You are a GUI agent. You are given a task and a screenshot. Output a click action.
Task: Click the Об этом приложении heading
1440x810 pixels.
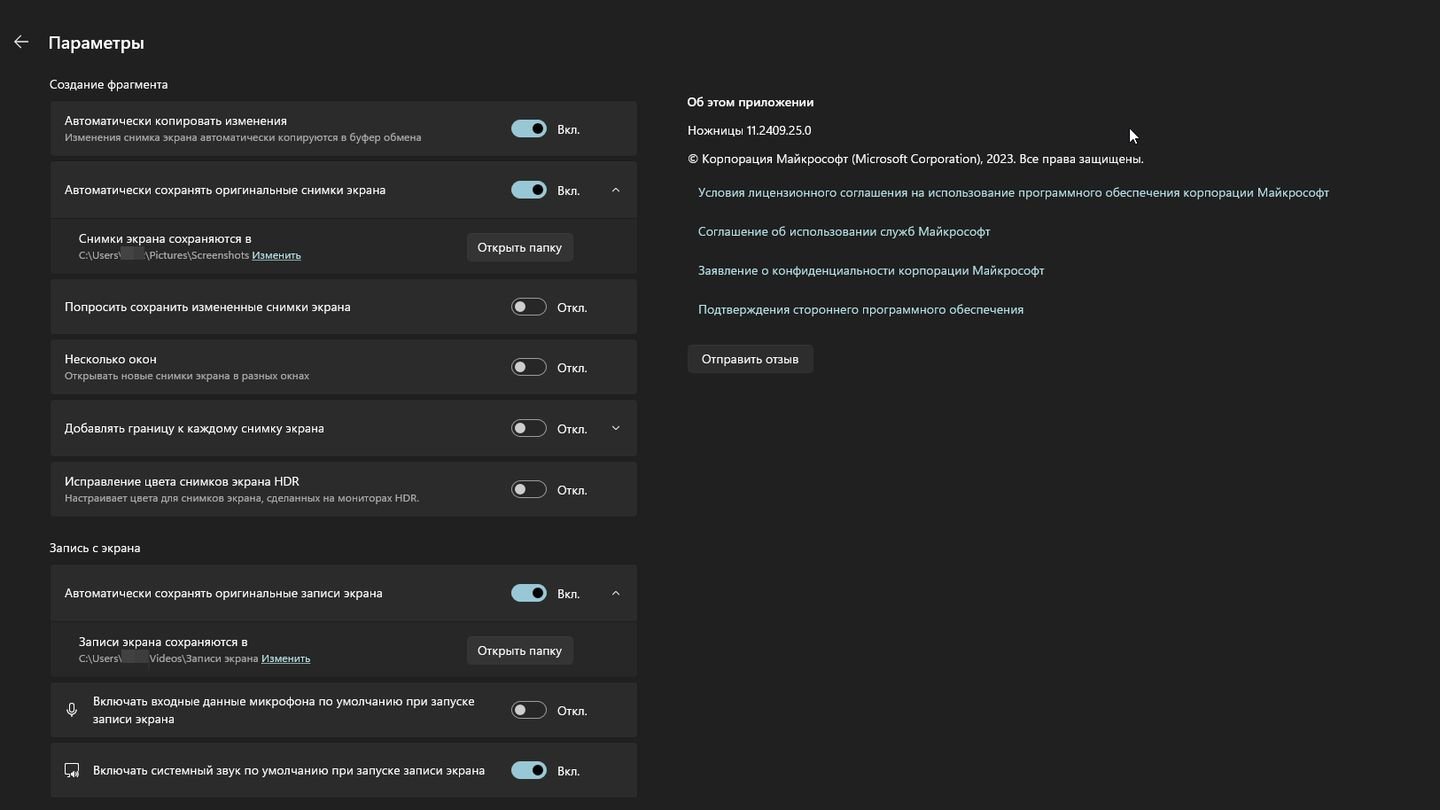pos(750,102)
